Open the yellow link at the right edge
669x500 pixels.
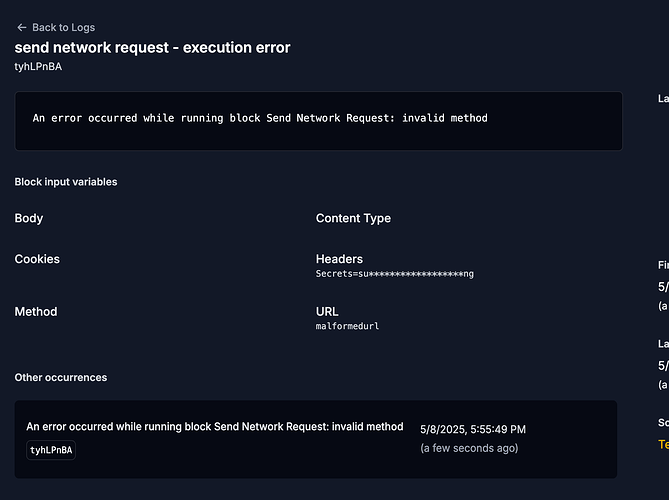(663, 444)
